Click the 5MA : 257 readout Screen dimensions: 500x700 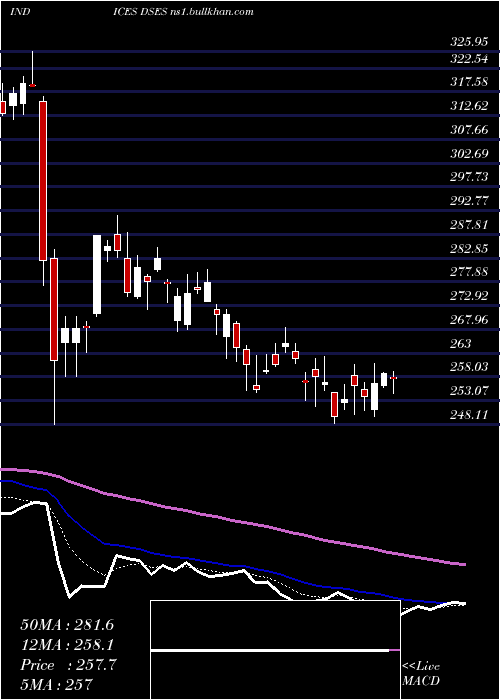point(56,684)
